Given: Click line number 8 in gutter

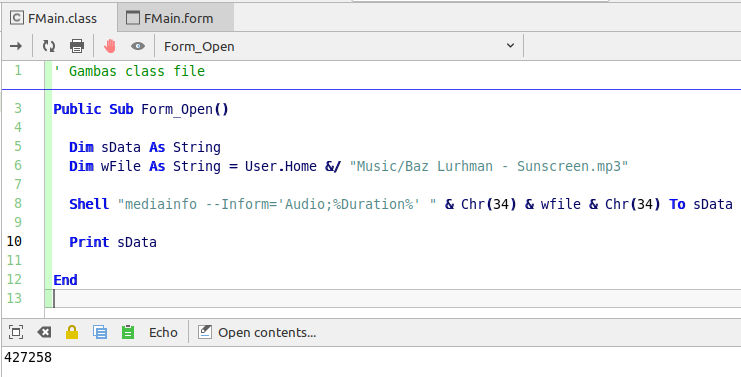Looking at the screenshot, I should tap(18, 204).
